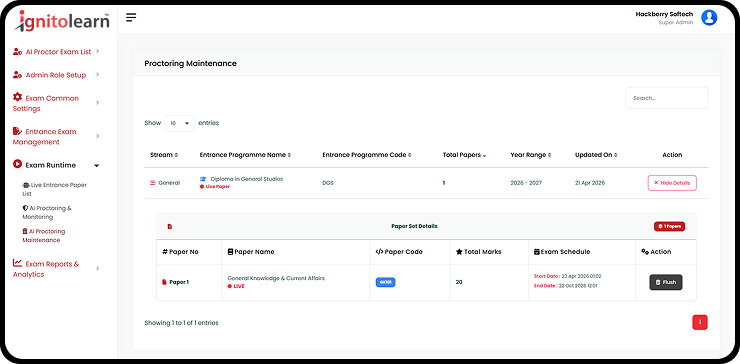Click the blue paper code badge
Image resolution: width=740 pixels, height=364 pixels.
coord(386,282)
